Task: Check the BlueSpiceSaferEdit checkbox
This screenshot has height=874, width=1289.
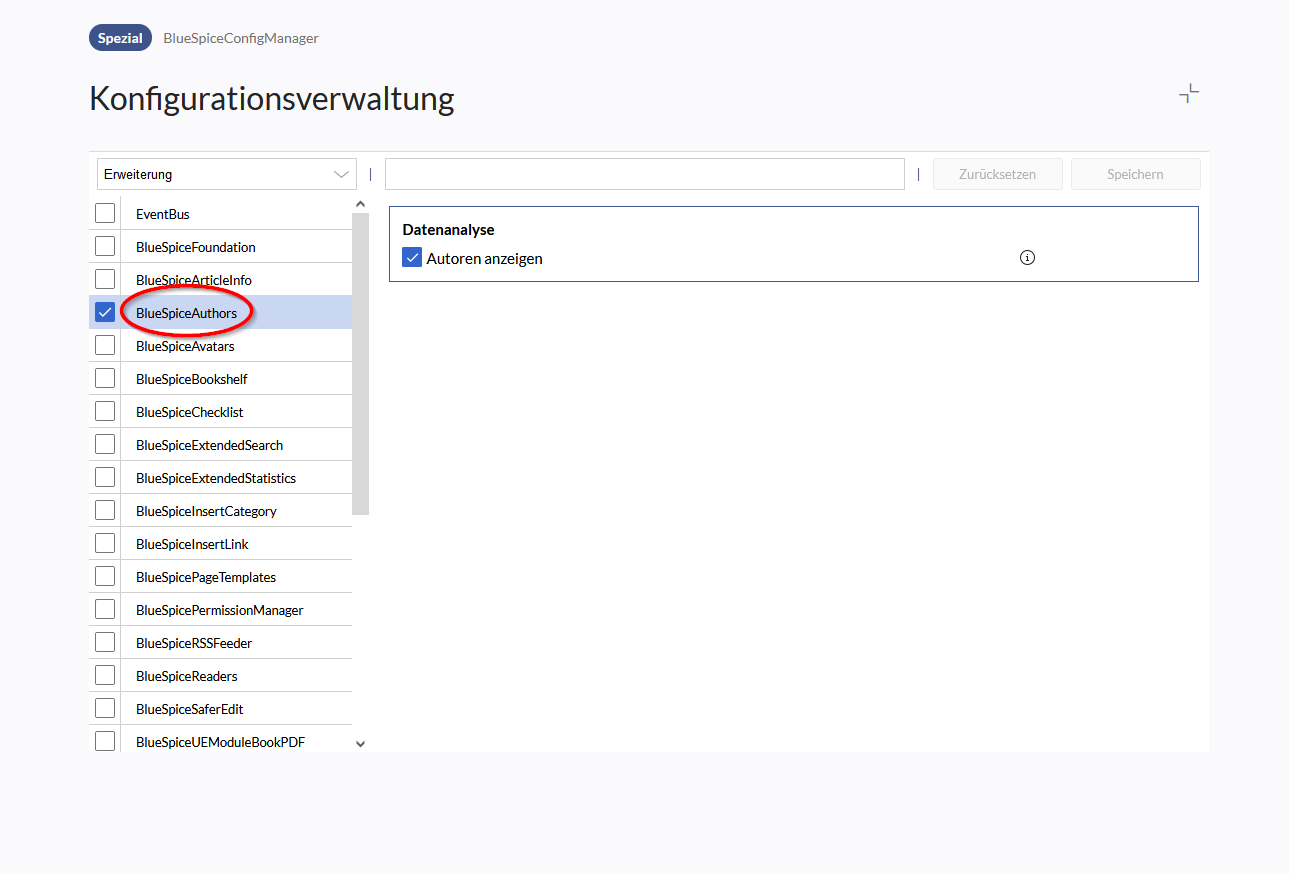Action: [105, 708]
